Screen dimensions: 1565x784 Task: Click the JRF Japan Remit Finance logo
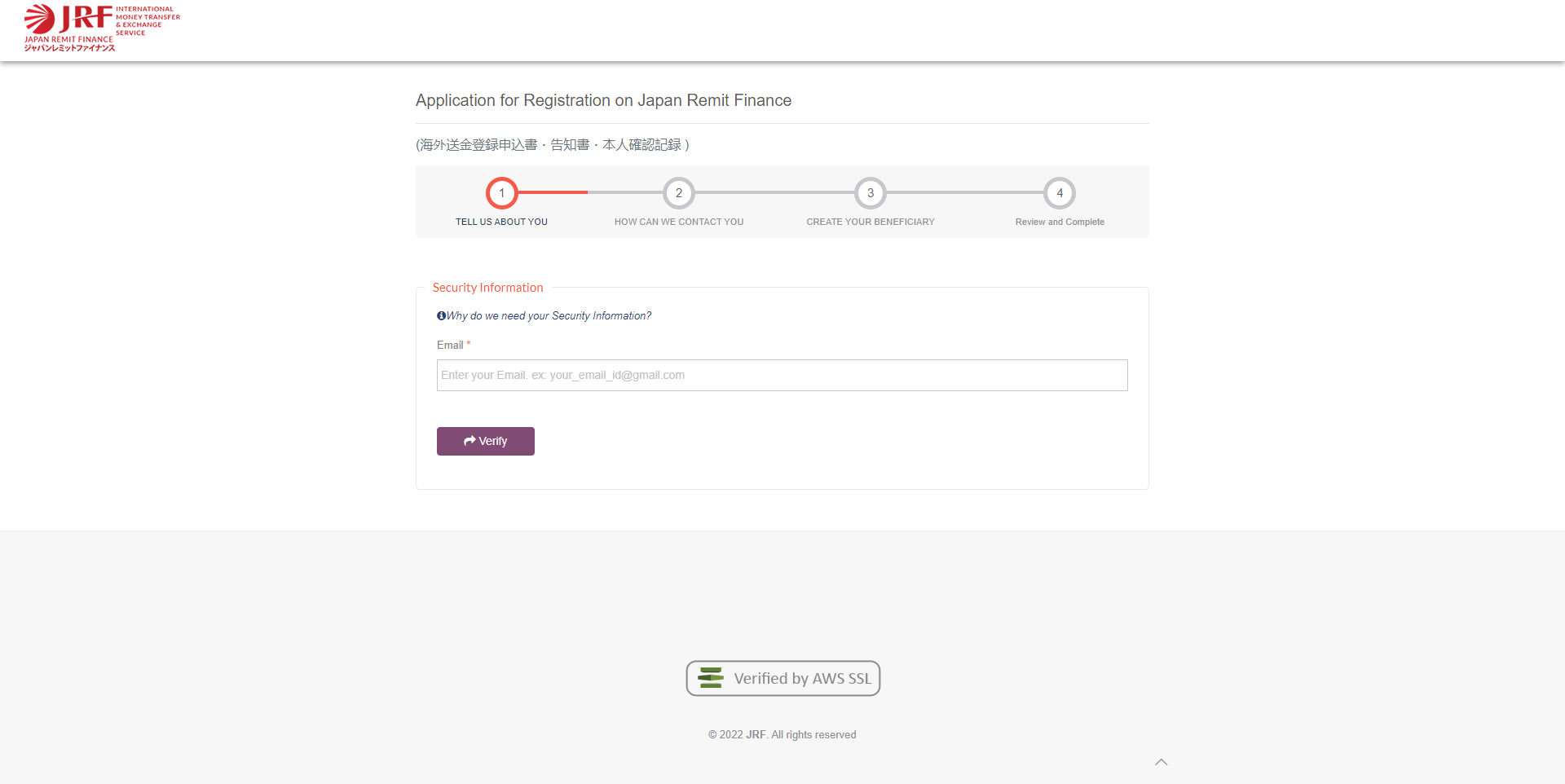point(102,29)
